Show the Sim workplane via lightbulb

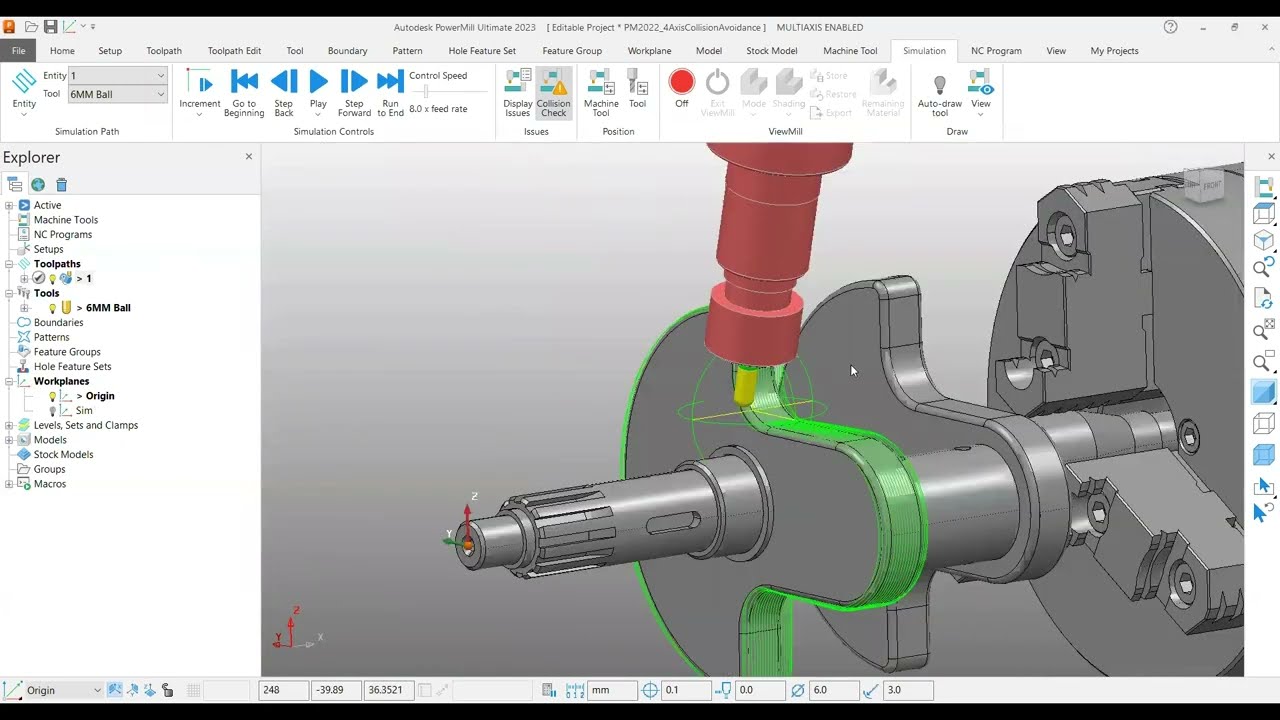52,411
